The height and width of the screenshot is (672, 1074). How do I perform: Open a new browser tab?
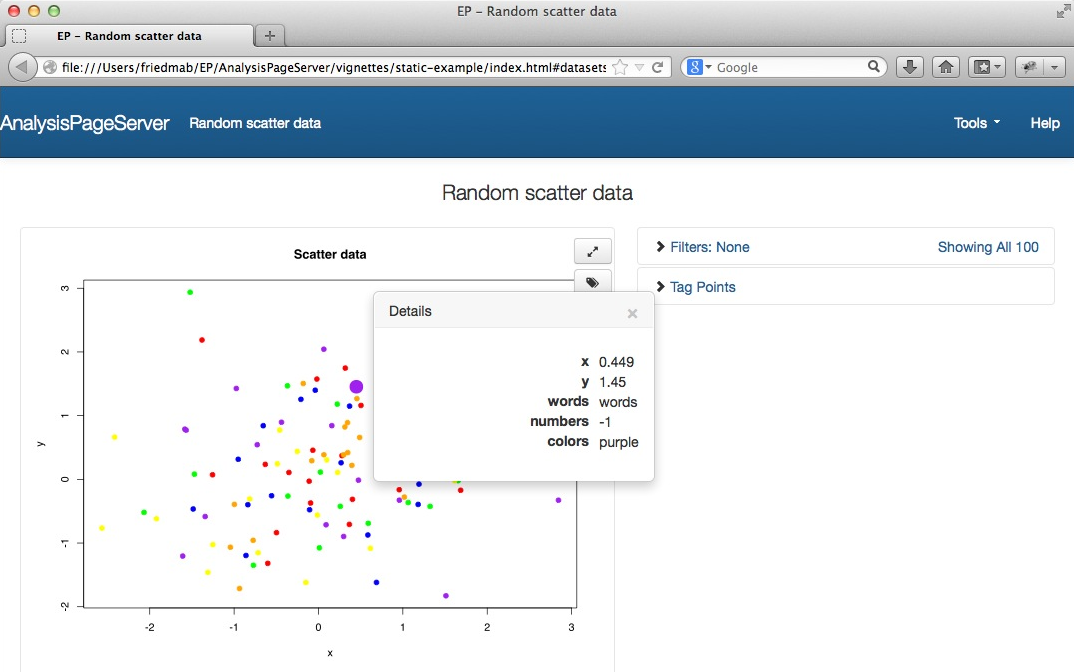pyautogui.click(x=270, y=36)
